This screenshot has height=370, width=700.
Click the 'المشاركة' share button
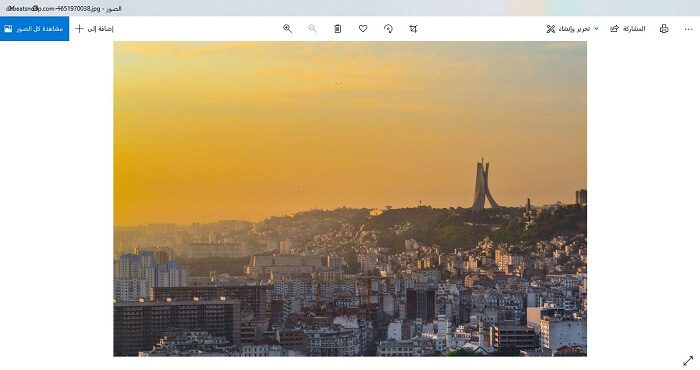[x=628, y=29]
